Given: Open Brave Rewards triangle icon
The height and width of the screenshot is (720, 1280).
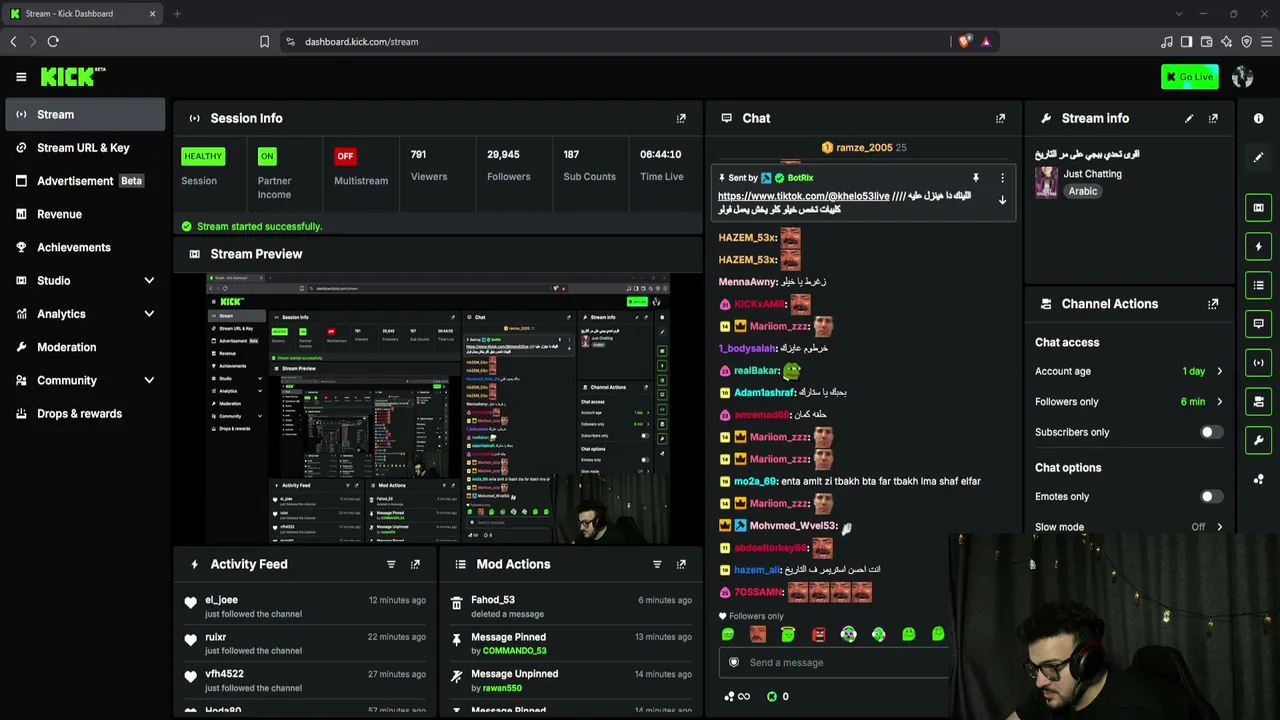Looking at the screenshot, I should click(x=986, y=42).
